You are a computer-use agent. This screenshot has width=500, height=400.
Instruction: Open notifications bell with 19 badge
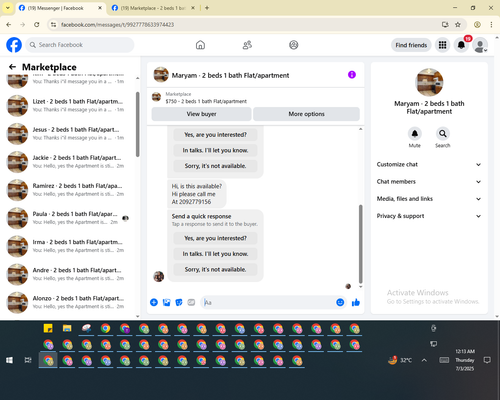(x=461, y=45)
